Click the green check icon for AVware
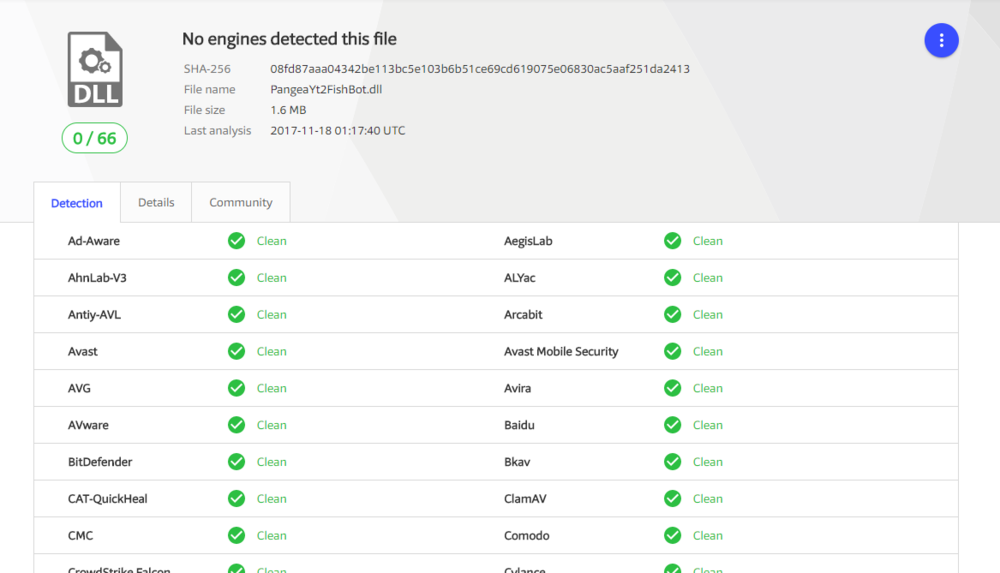 tap(237, 425)
